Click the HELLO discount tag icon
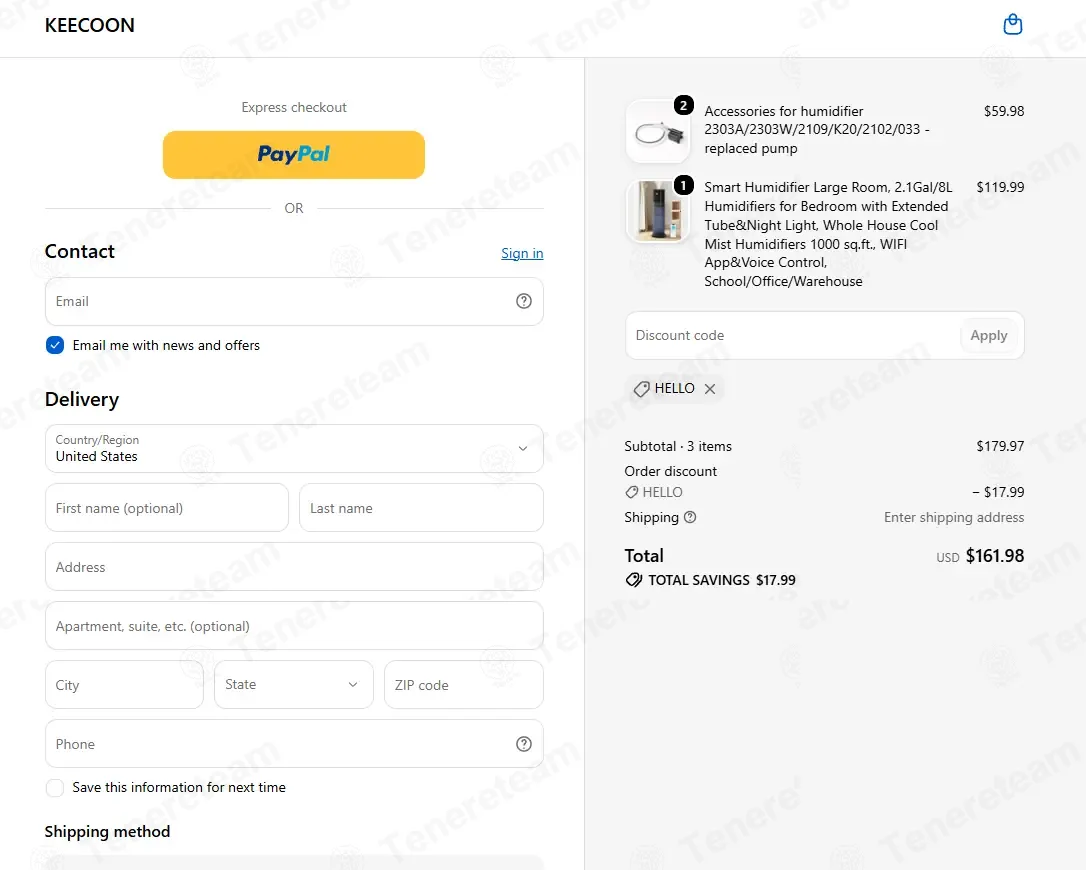 [x=641, y=389]
